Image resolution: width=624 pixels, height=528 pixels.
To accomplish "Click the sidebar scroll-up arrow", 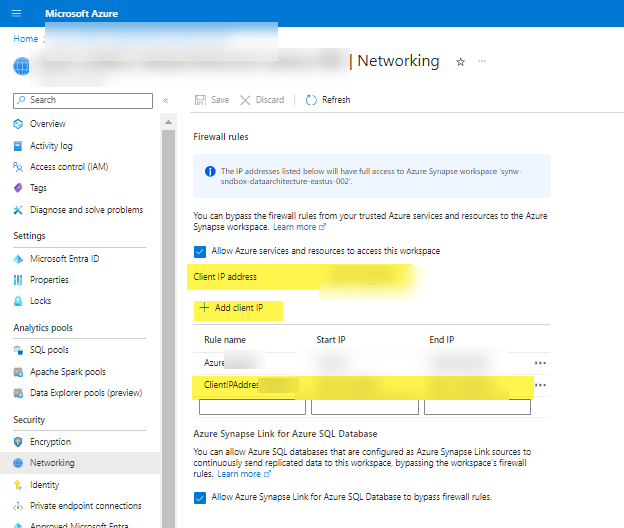I will point(168,122).
